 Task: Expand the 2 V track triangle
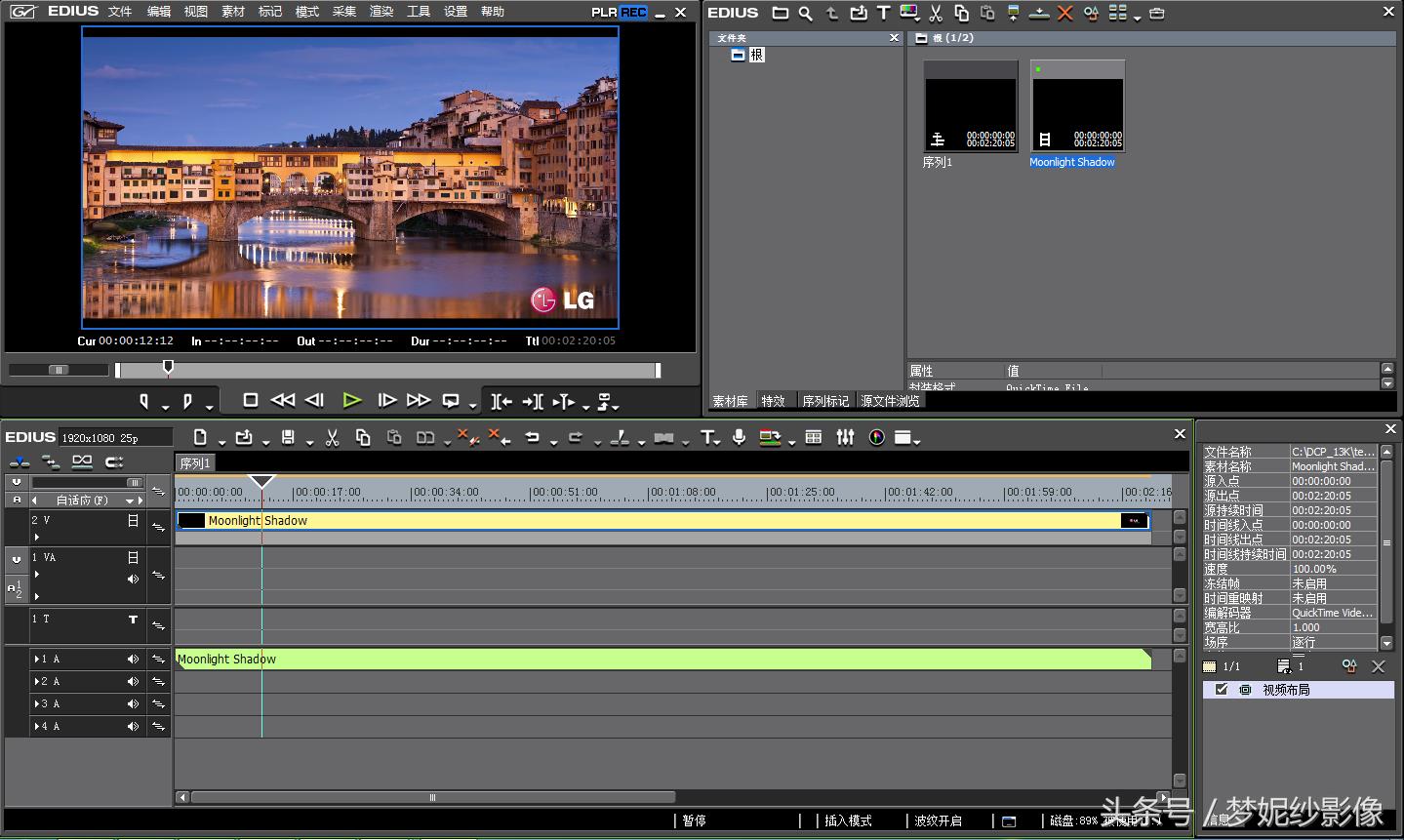click(x=37, y=537)
